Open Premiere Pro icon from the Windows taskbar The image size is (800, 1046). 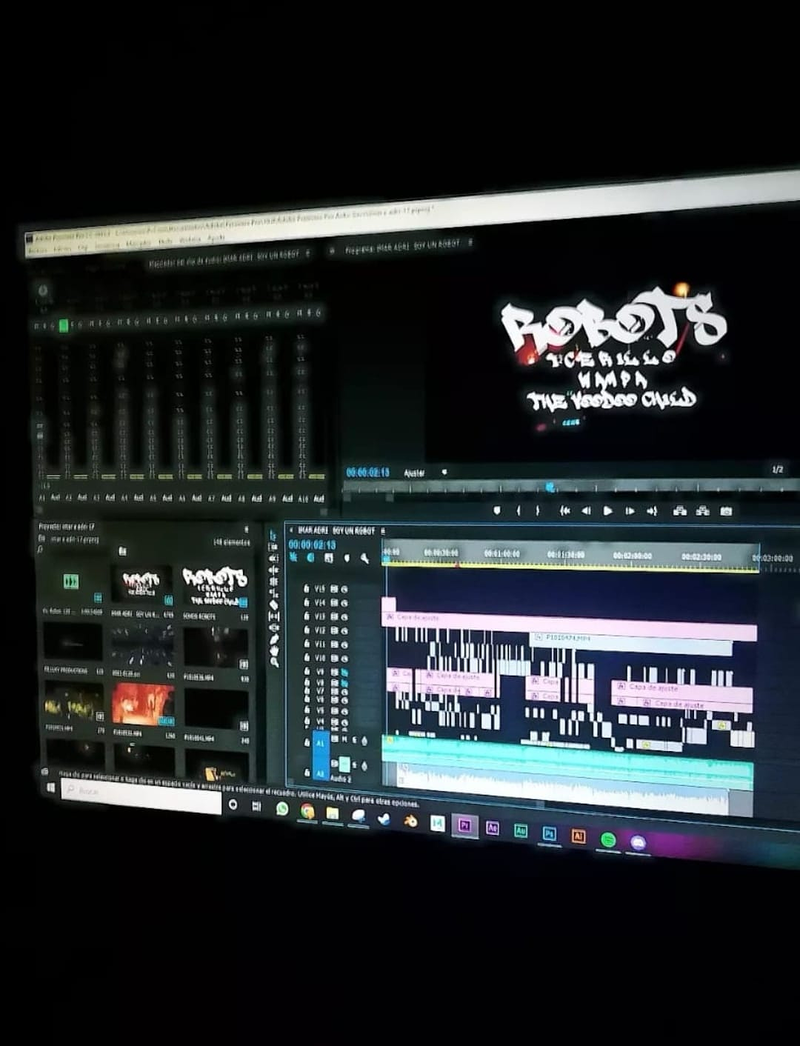pyautogui.click(x=464, y=827)
